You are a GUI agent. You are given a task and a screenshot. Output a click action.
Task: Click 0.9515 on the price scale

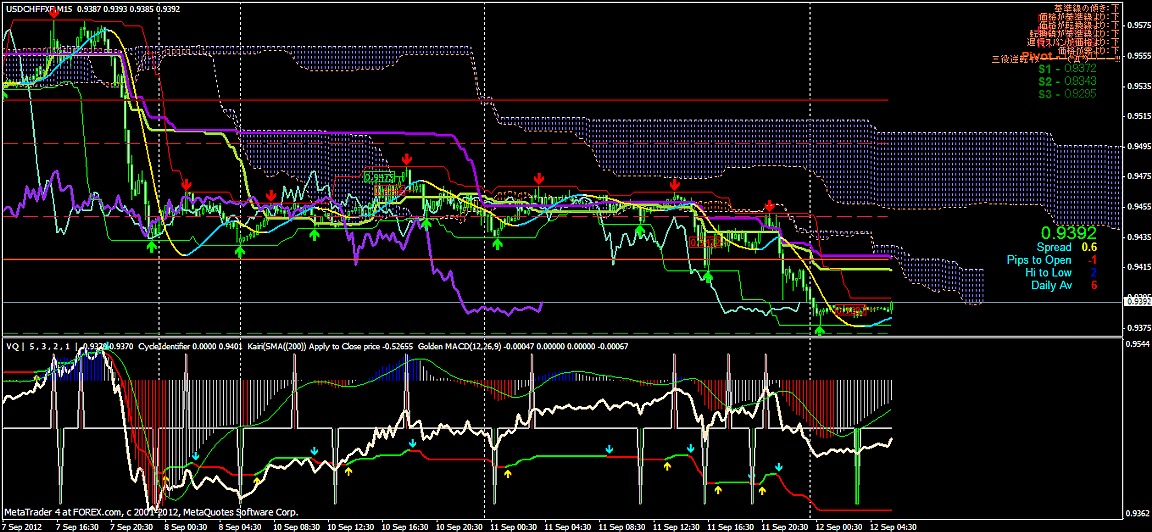point(1138,115)
